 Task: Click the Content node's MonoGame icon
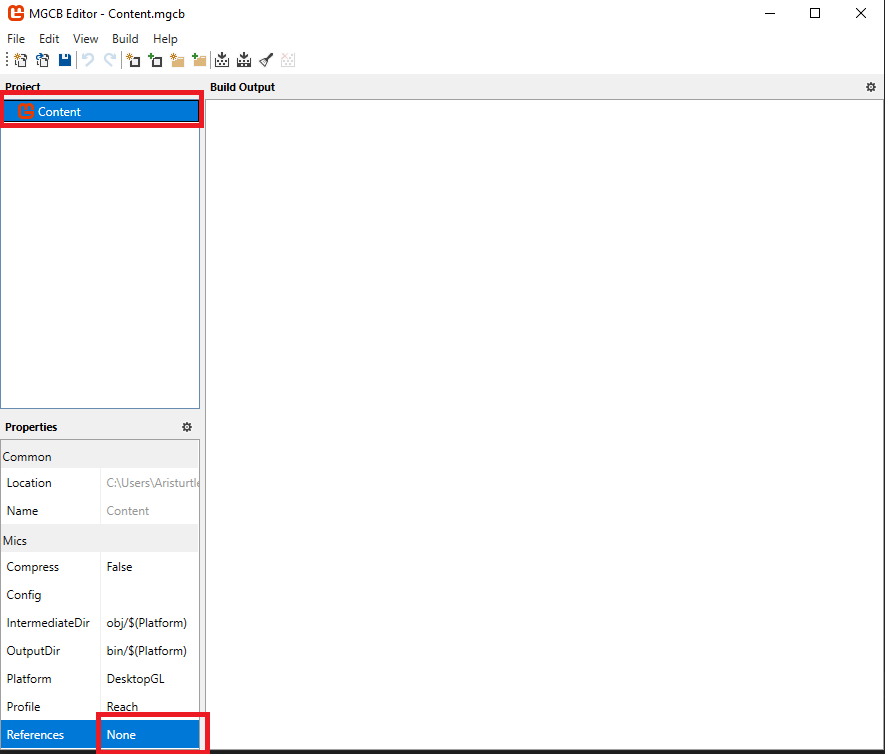[26, 111]
